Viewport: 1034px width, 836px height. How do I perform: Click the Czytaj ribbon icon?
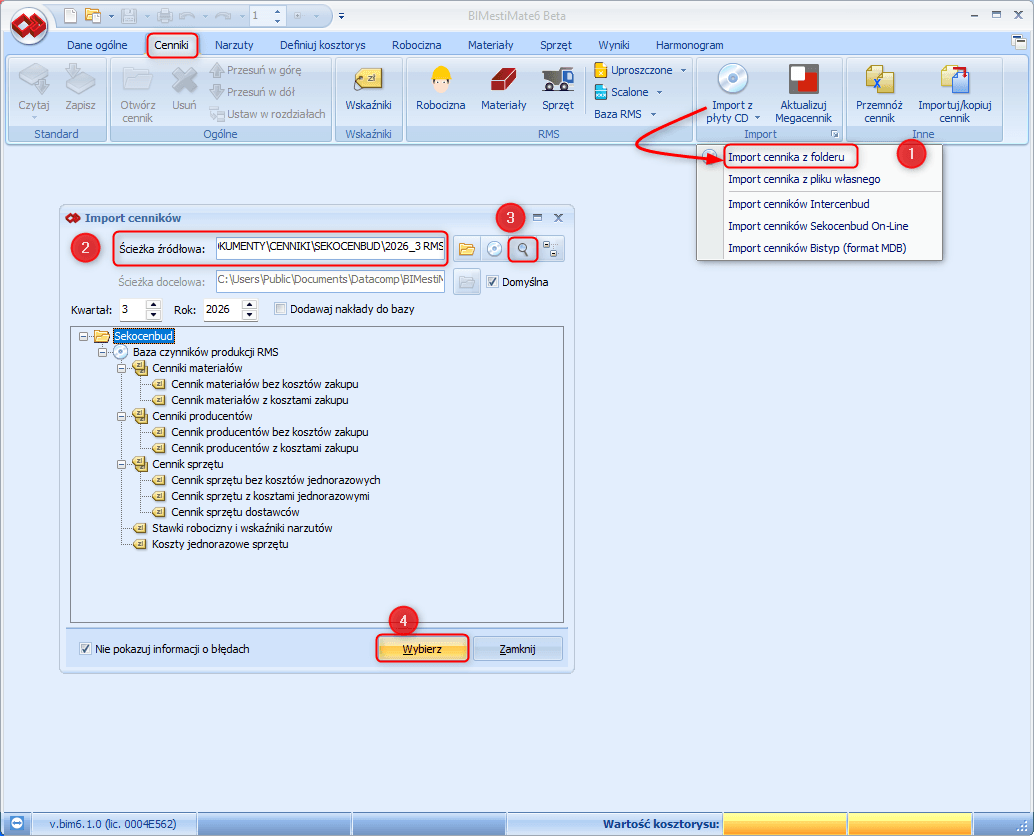[34, 79]
